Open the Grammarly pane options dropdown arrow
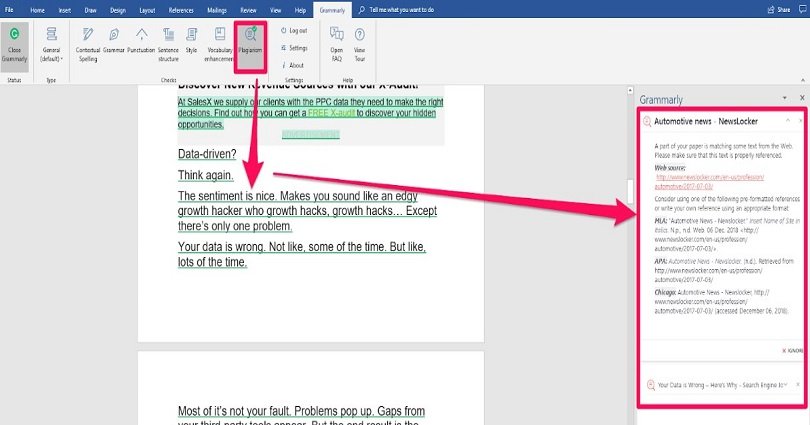 point(785,98)
